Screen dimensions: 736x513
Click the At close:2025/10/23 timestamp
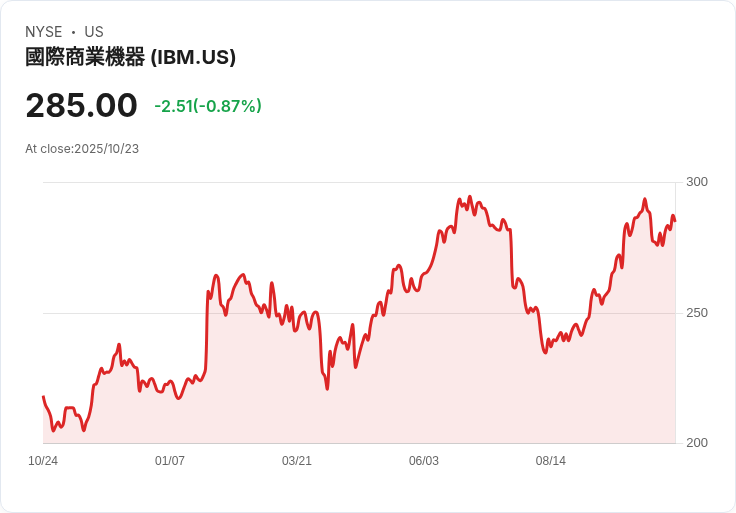[82, 149]
